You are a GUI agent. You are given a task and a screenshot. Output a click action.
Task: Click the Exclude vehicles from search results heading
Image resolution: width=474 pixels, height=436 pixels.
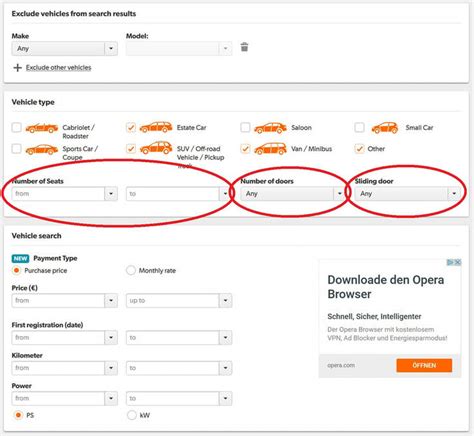[x=74, y=14]
